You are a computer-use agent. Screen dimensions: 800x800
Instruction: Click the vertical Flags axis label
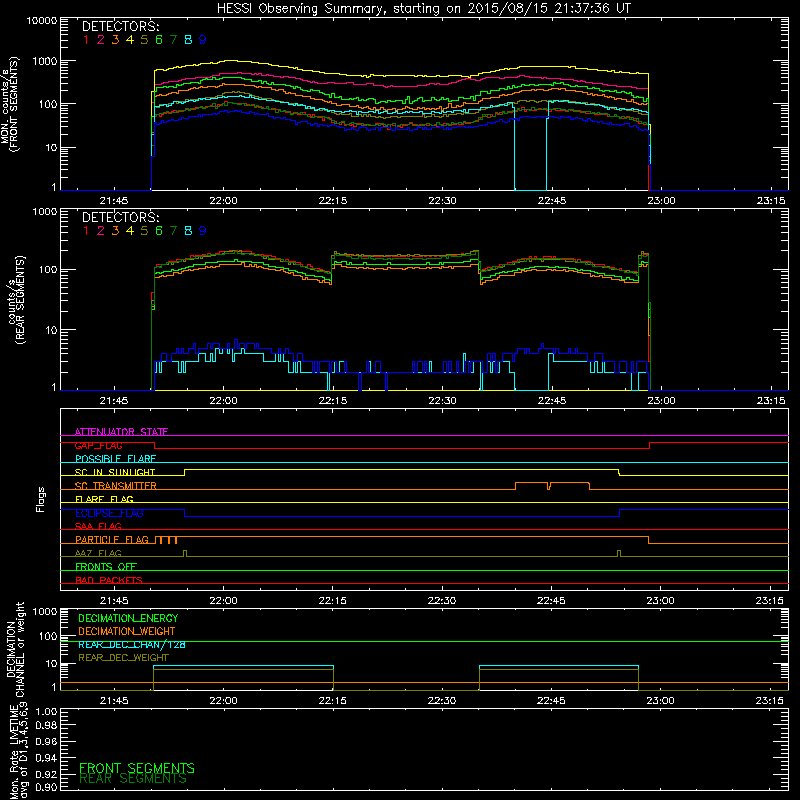pyautogui.click(x=41, y=499)
